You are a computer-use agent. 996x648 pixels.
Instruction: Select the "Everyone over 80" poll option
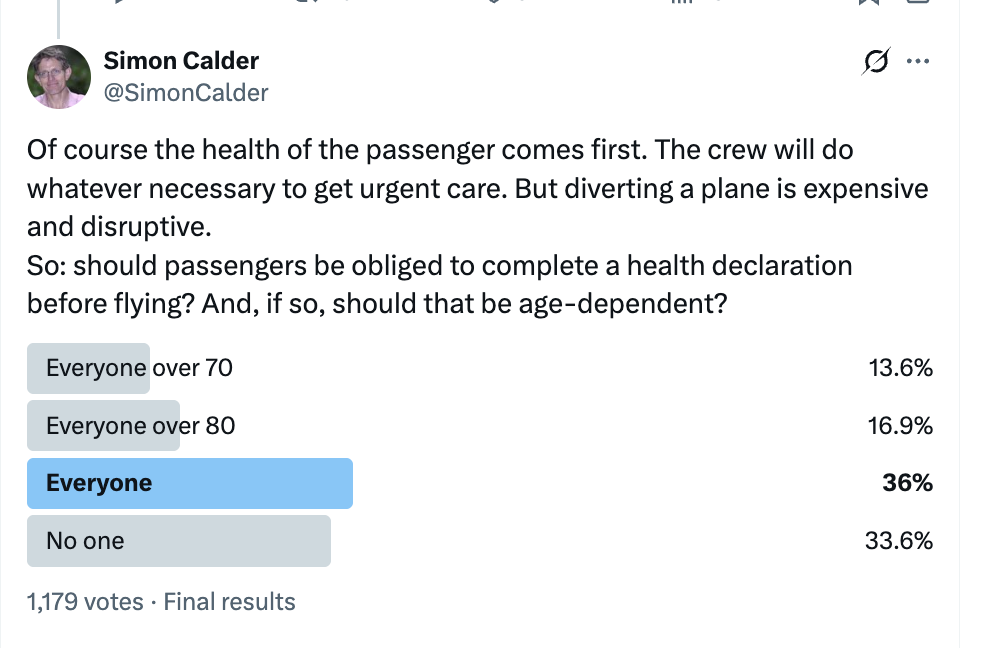click(x=138, y=425)
